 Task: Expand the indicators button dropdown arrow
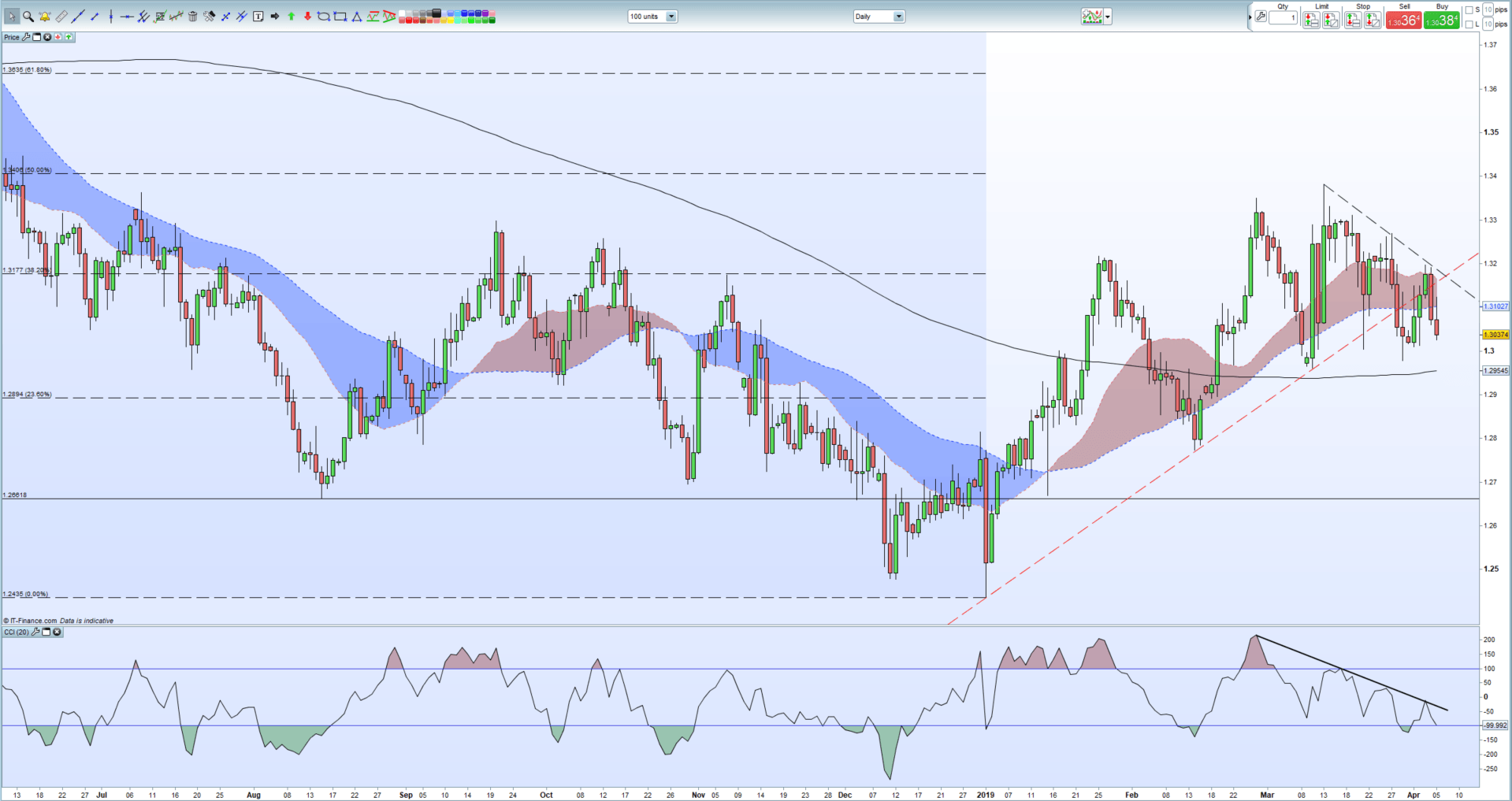click(1108, 17)
